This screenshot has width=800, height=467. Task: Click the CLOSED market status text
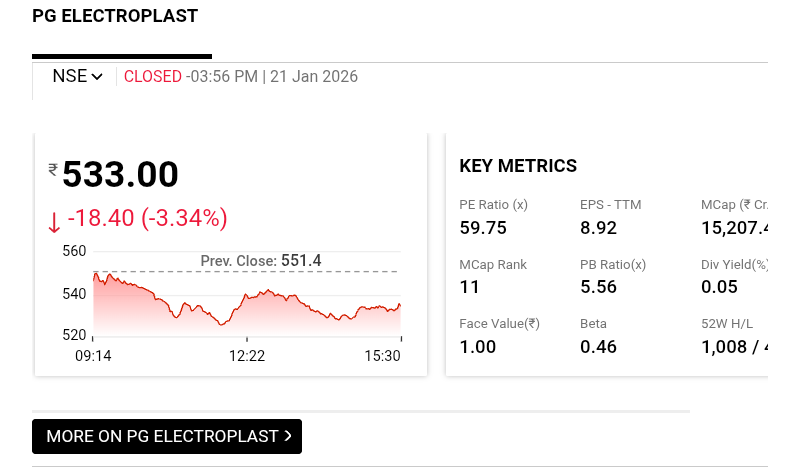(x=153, y=77)
